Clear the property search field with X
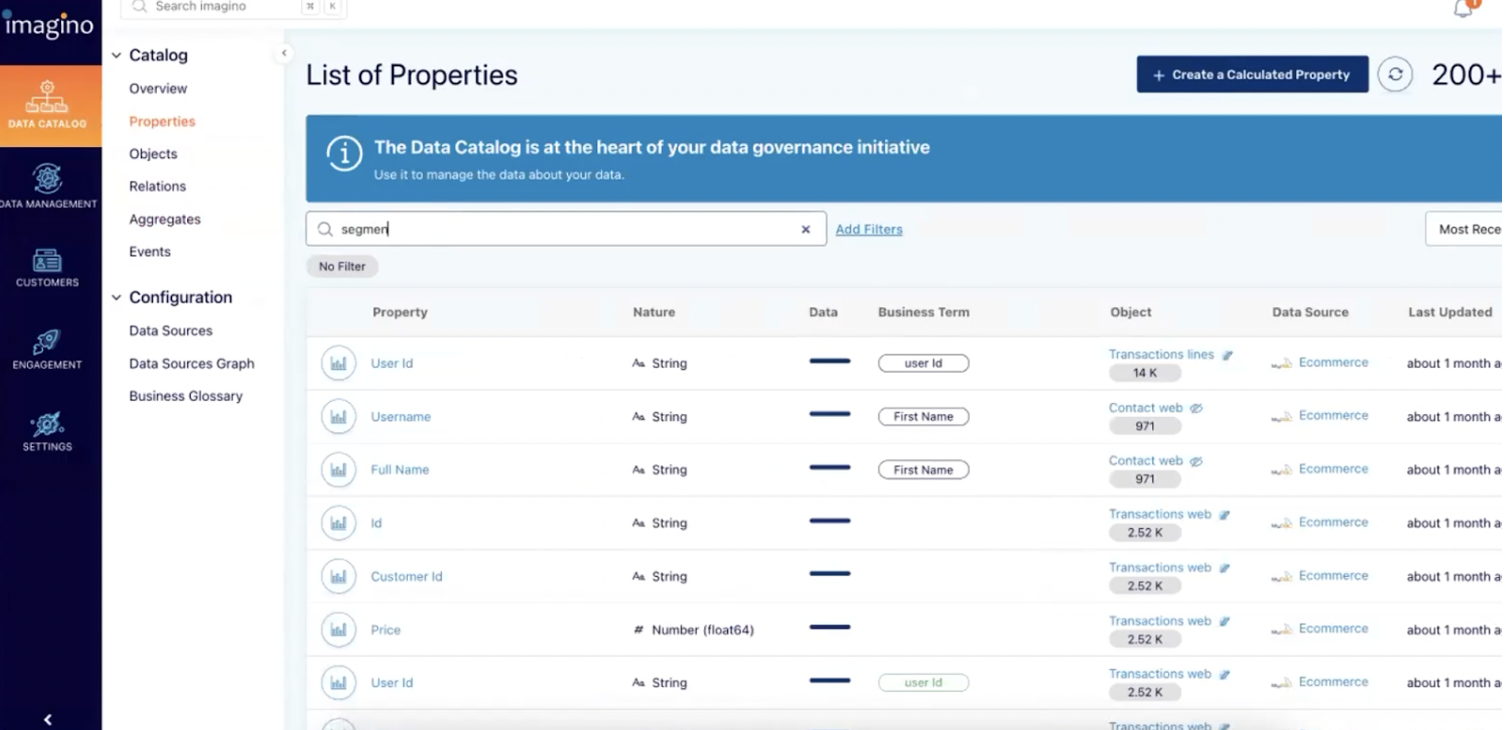The width and height of the screenshot is (1506, 730). [x=806, y=229]
